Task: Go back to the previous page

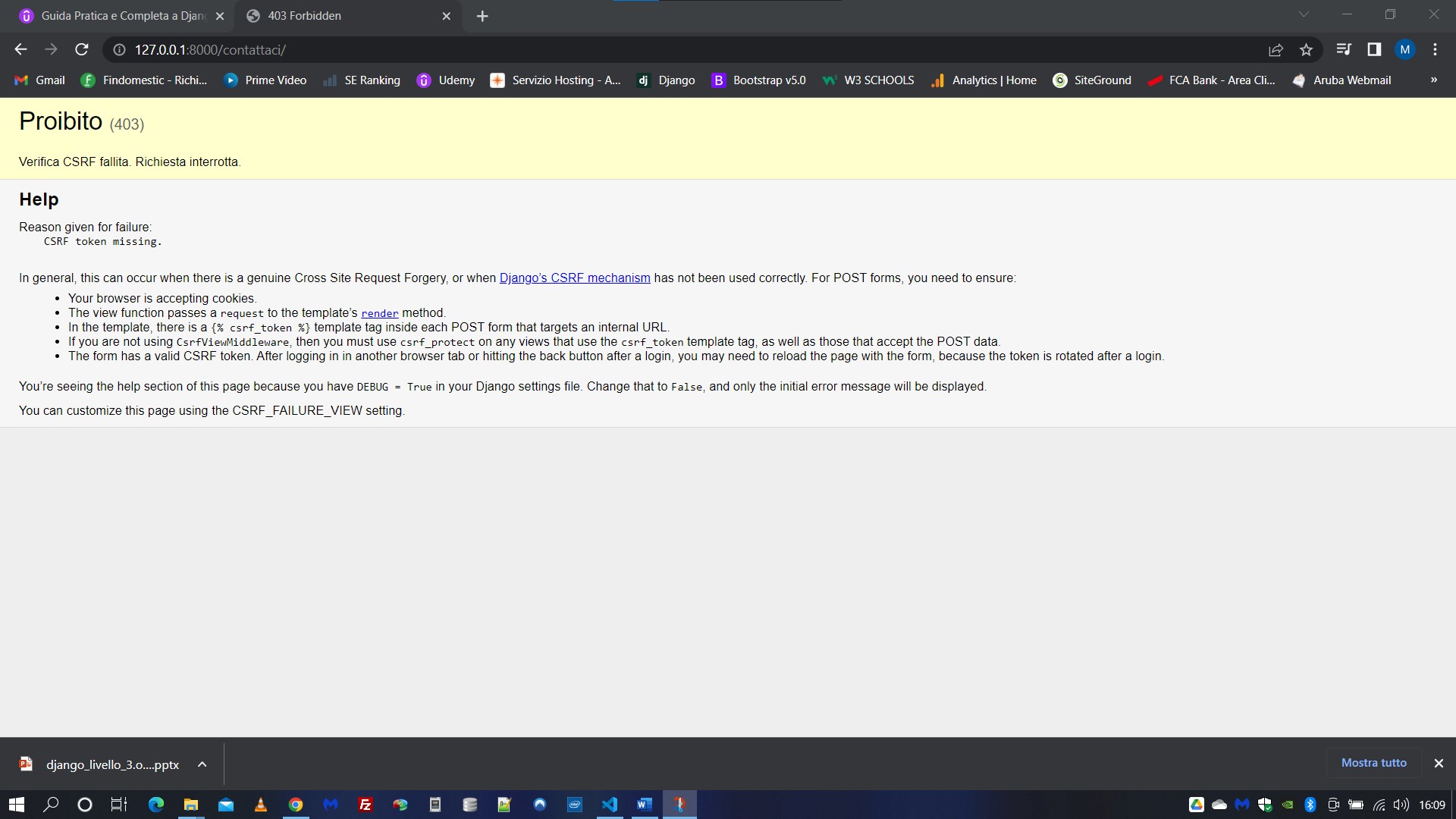Action: pyautogui.click(x=20, y=49)
